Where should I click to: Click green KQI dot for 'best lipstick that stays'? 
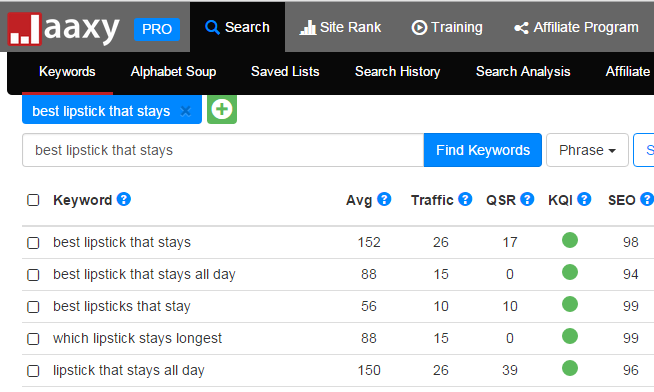tap(570, 240)
